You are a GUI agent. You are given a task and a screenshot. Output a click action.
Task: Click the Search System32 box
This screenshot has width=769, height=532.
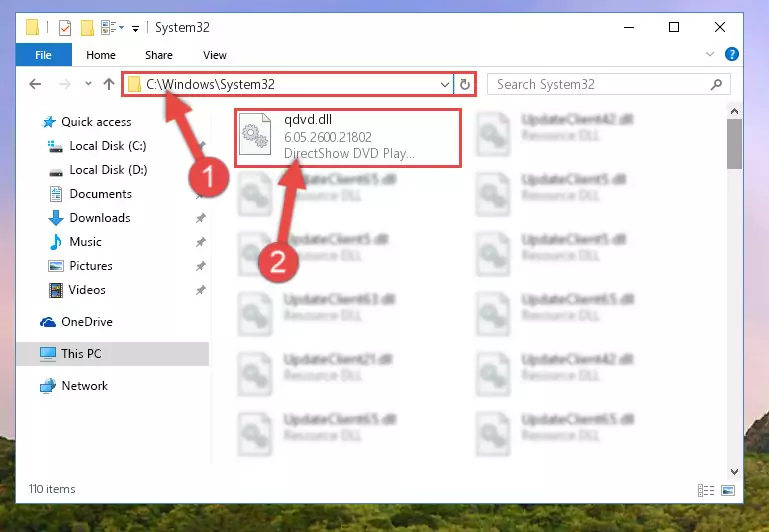(x=609, y=84)
